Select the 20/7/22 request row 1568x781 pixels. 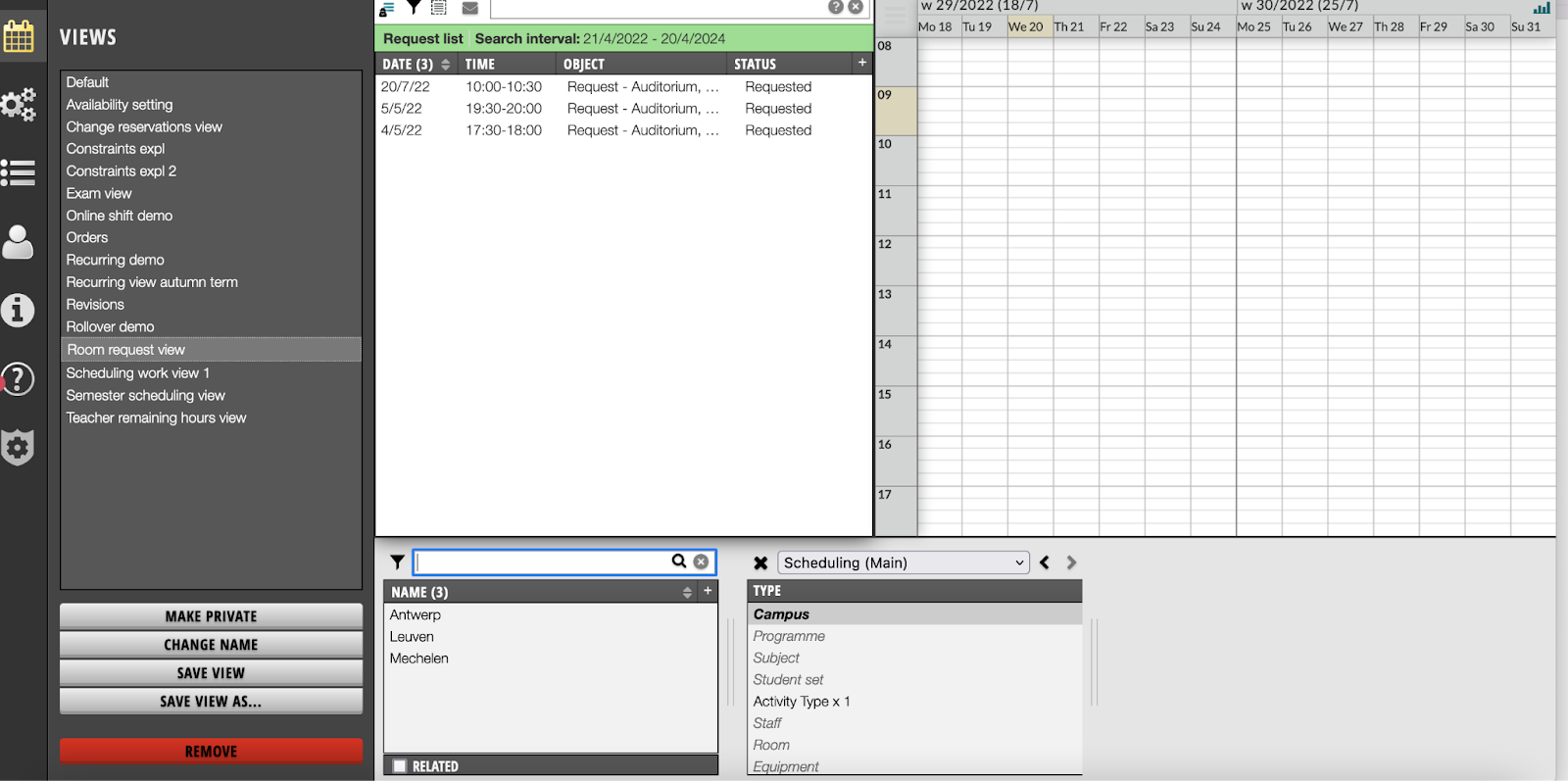pyautogui.click(x=623, y=87)
